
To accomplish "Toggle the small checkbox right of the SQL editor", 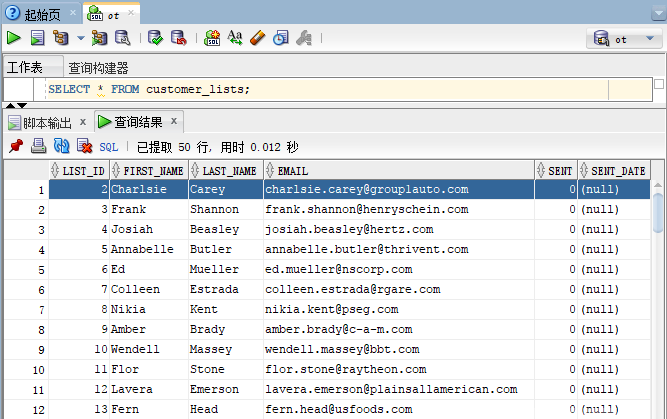I will coord(659,85).
